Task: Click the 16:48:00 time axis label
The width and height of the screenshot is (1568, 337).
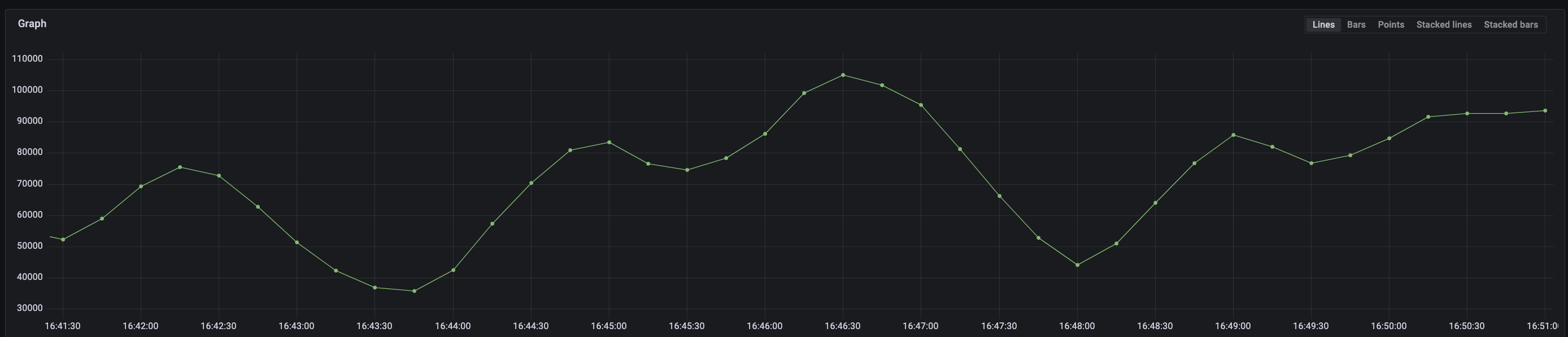Action: click(x=1077, y=326)
